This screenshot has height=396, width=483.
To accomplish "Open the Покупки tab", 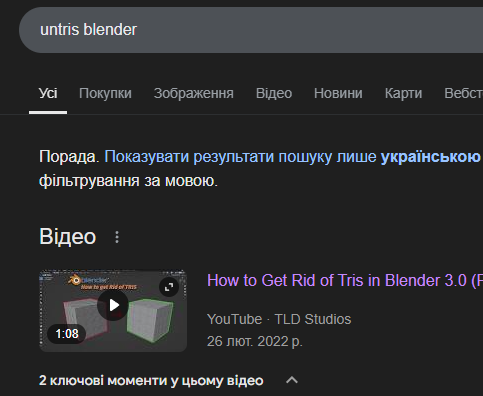I will click(x=105, y=93).
